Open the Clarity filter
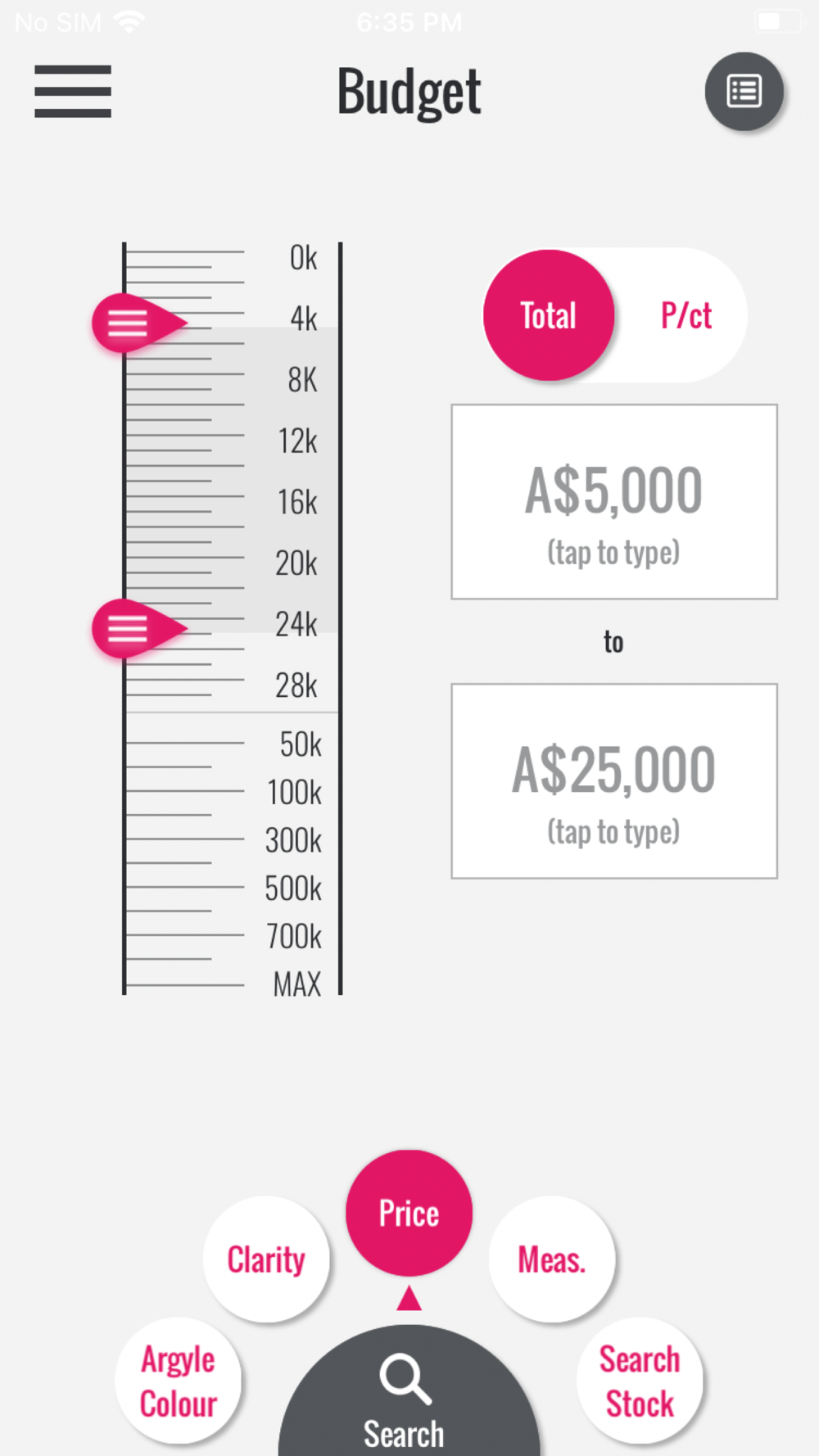819x1456 pixels. 266,1259
